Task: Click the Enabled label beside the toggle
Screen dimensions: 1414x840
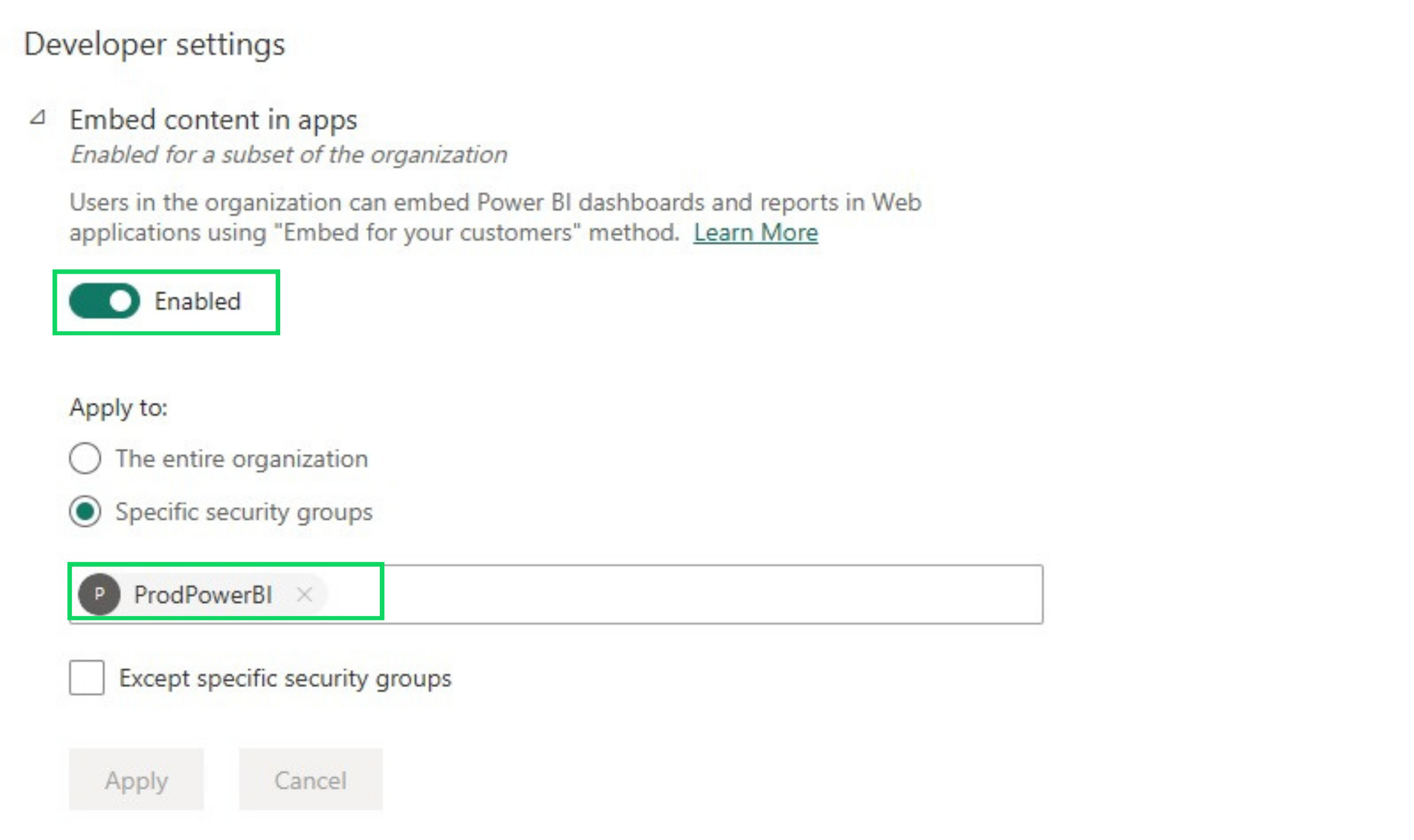Action: click(x=198, y=301)
